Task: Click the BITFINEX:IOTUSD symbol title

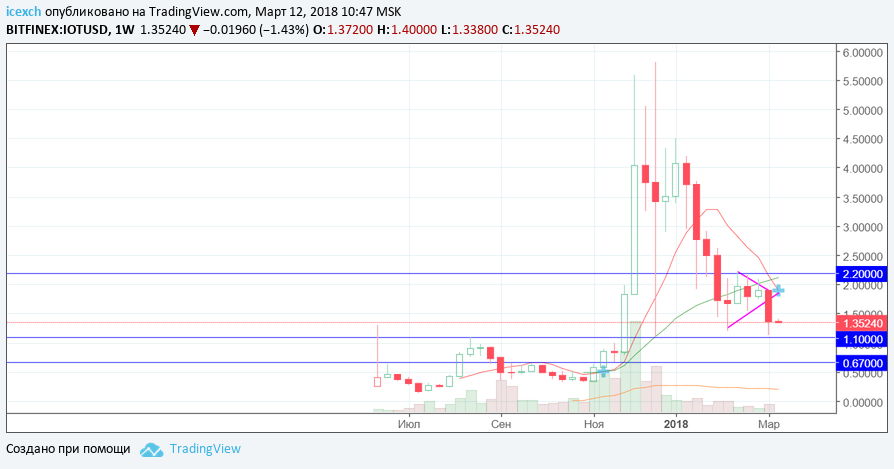Action: click(57, 30)
